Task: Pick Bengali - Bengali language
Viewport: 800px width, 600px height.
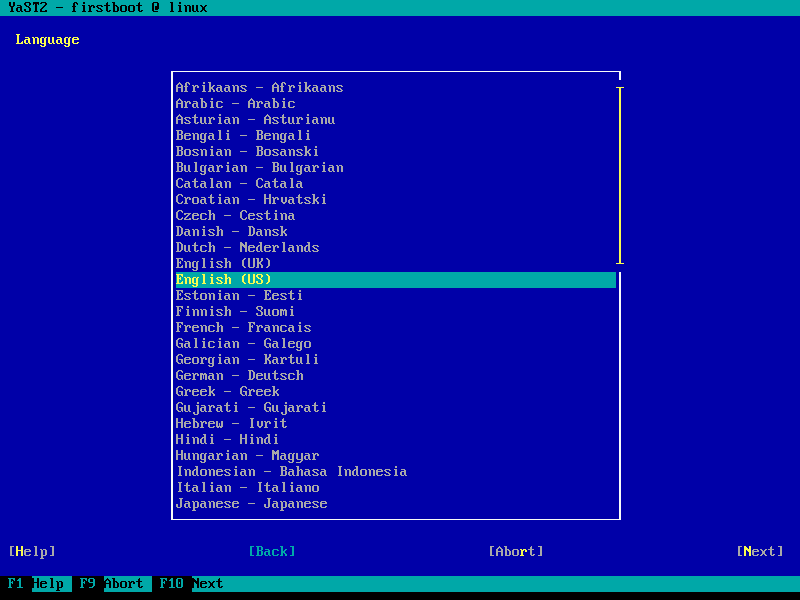Action: coord(243,136)
